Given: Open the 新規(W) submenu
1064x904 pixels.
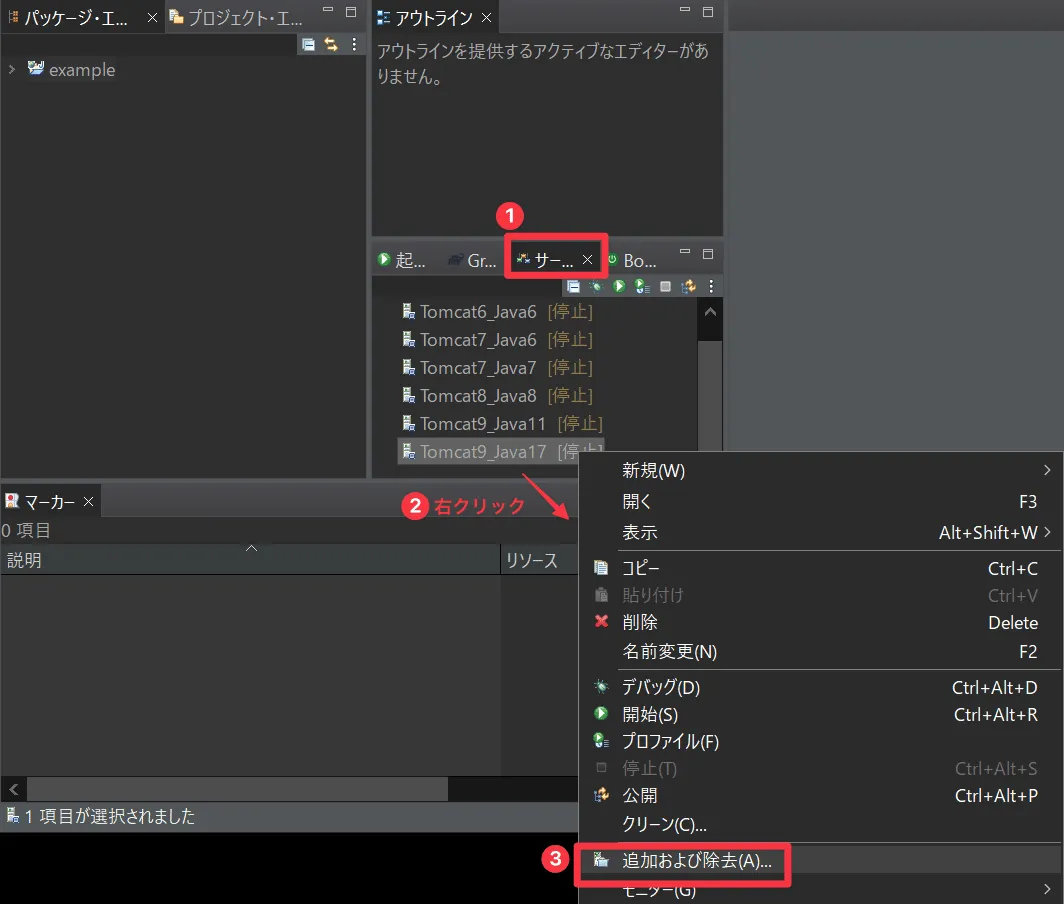Looking at the screenshot, I should (x=821, y=470).
